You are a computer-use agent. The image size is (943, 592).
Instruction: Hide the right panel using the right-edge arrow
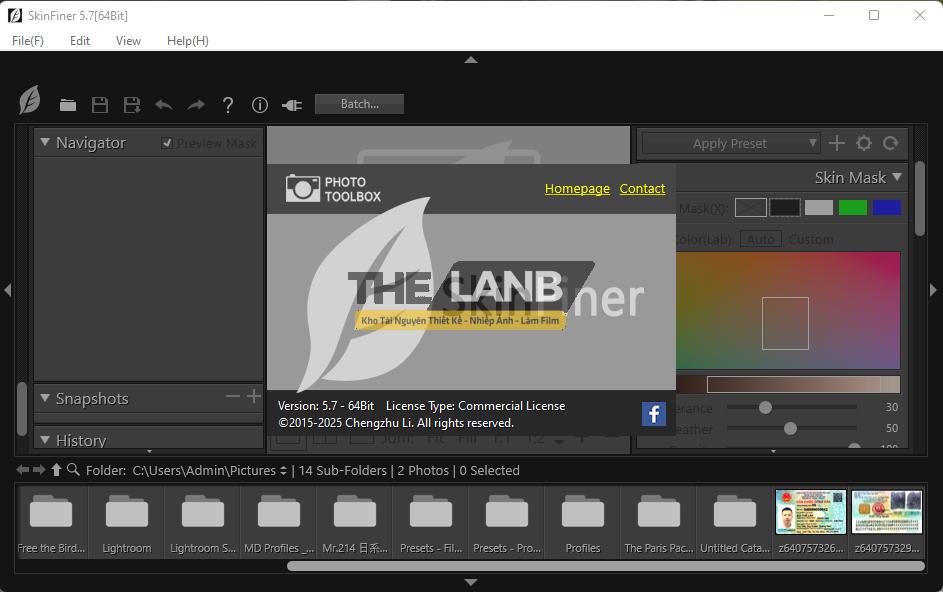pos(933,290)
